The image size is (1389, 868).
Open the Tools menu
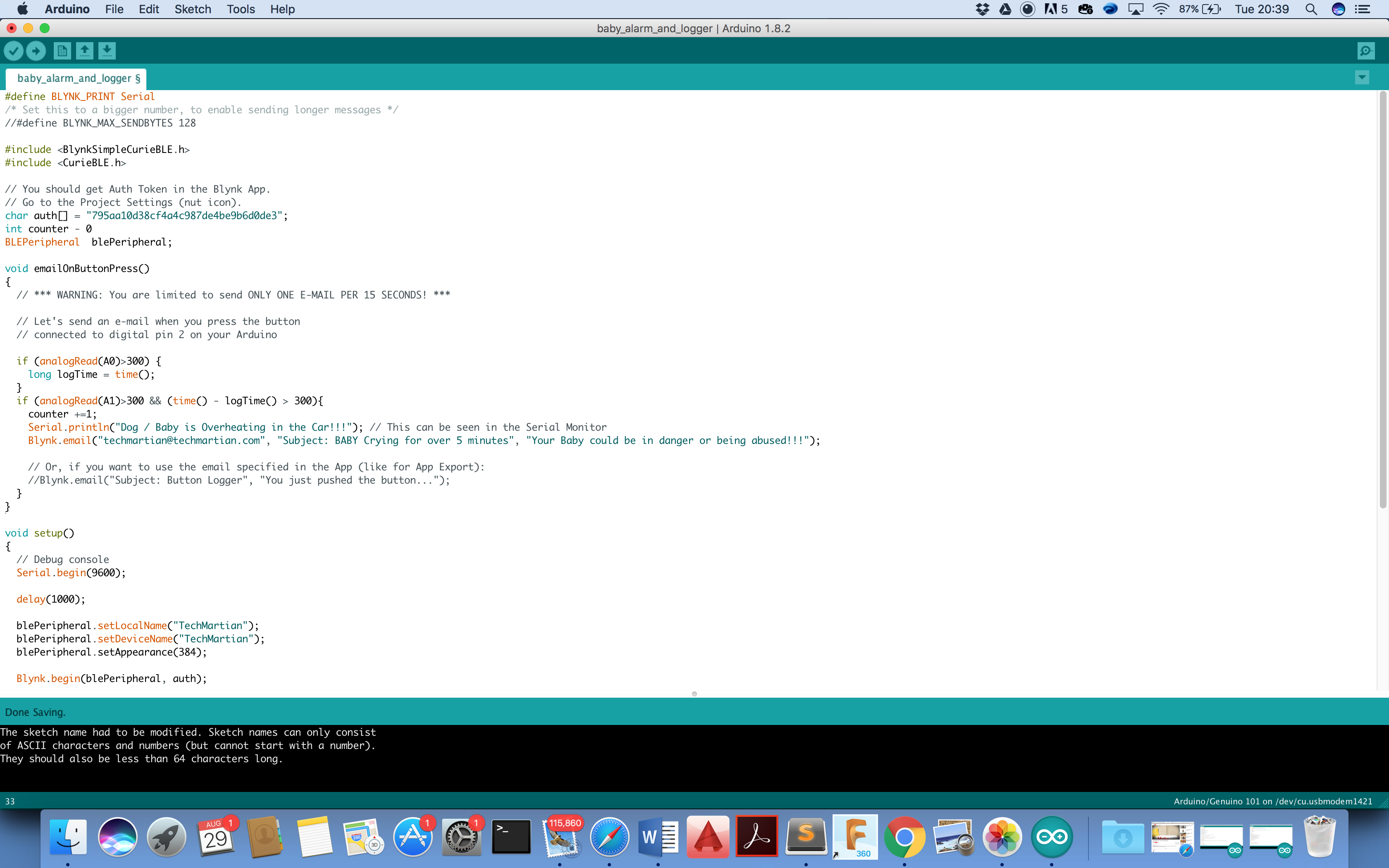point(241,9)
